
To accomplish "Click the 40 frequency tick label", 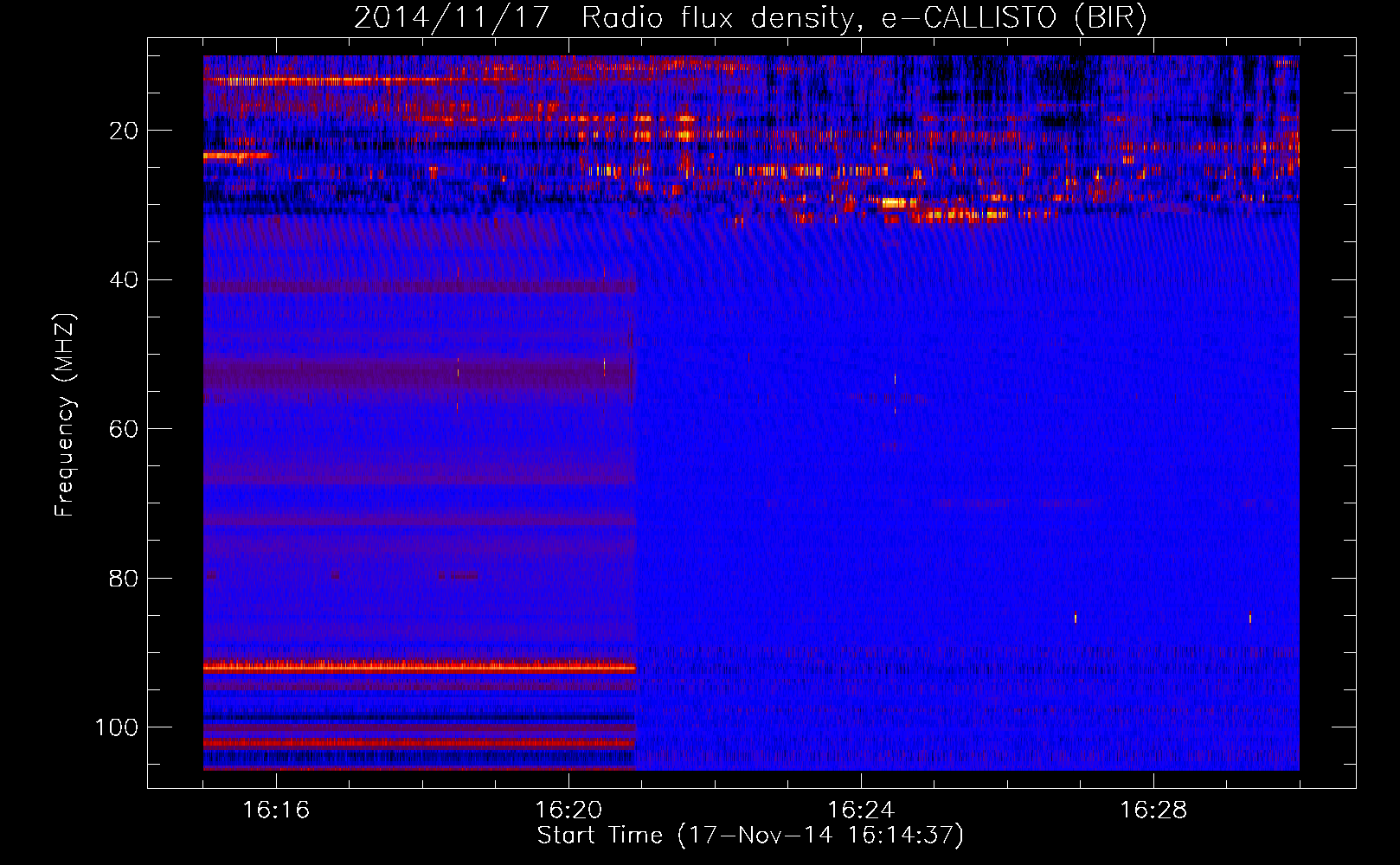I will [x=123, y=280].
